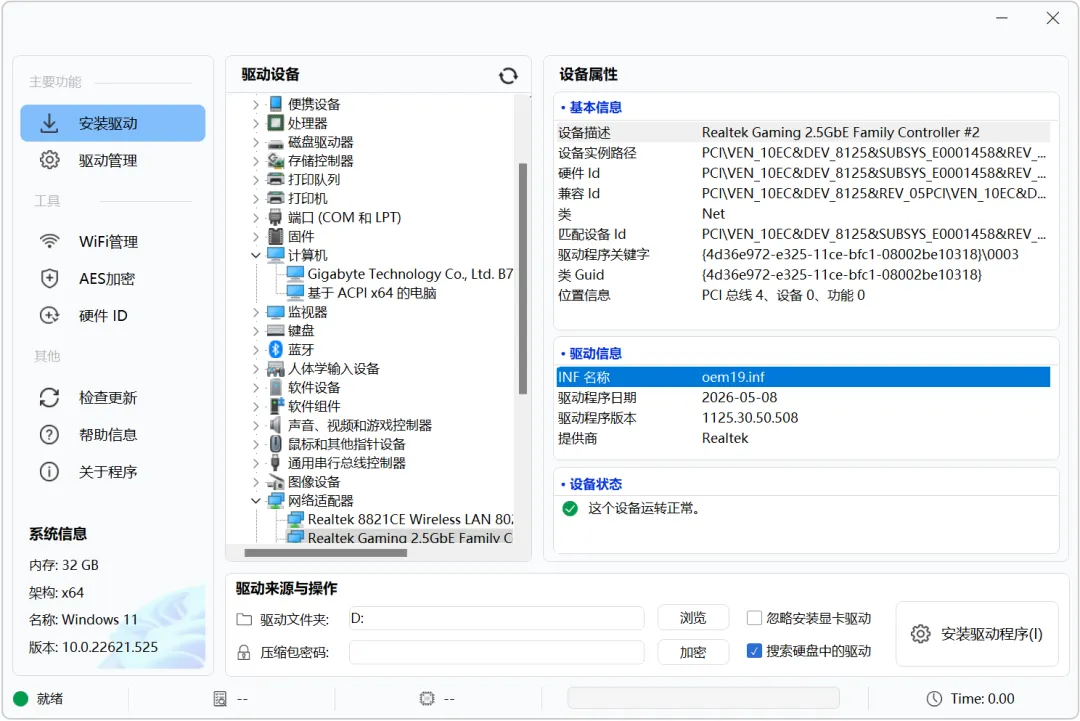Click the 键盘 keyboard icon
This screenshot has height=721, width=1080.
tap(276, 331)
